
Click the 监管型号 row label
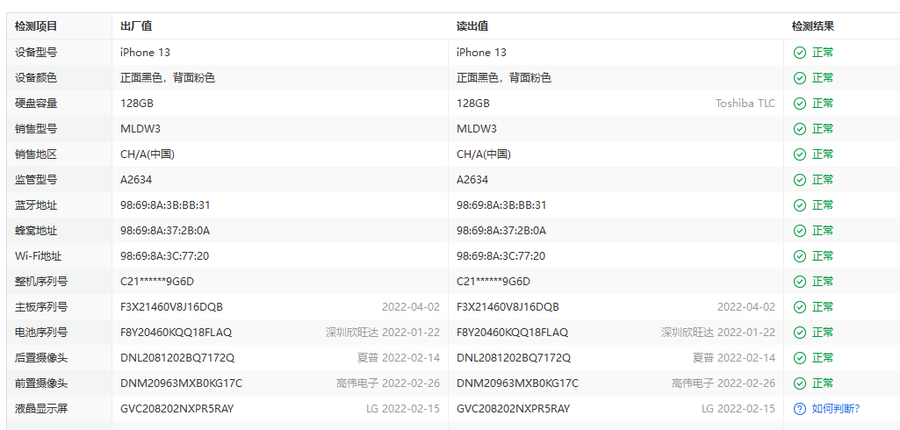pyautogui.click(x=36, y=180)
